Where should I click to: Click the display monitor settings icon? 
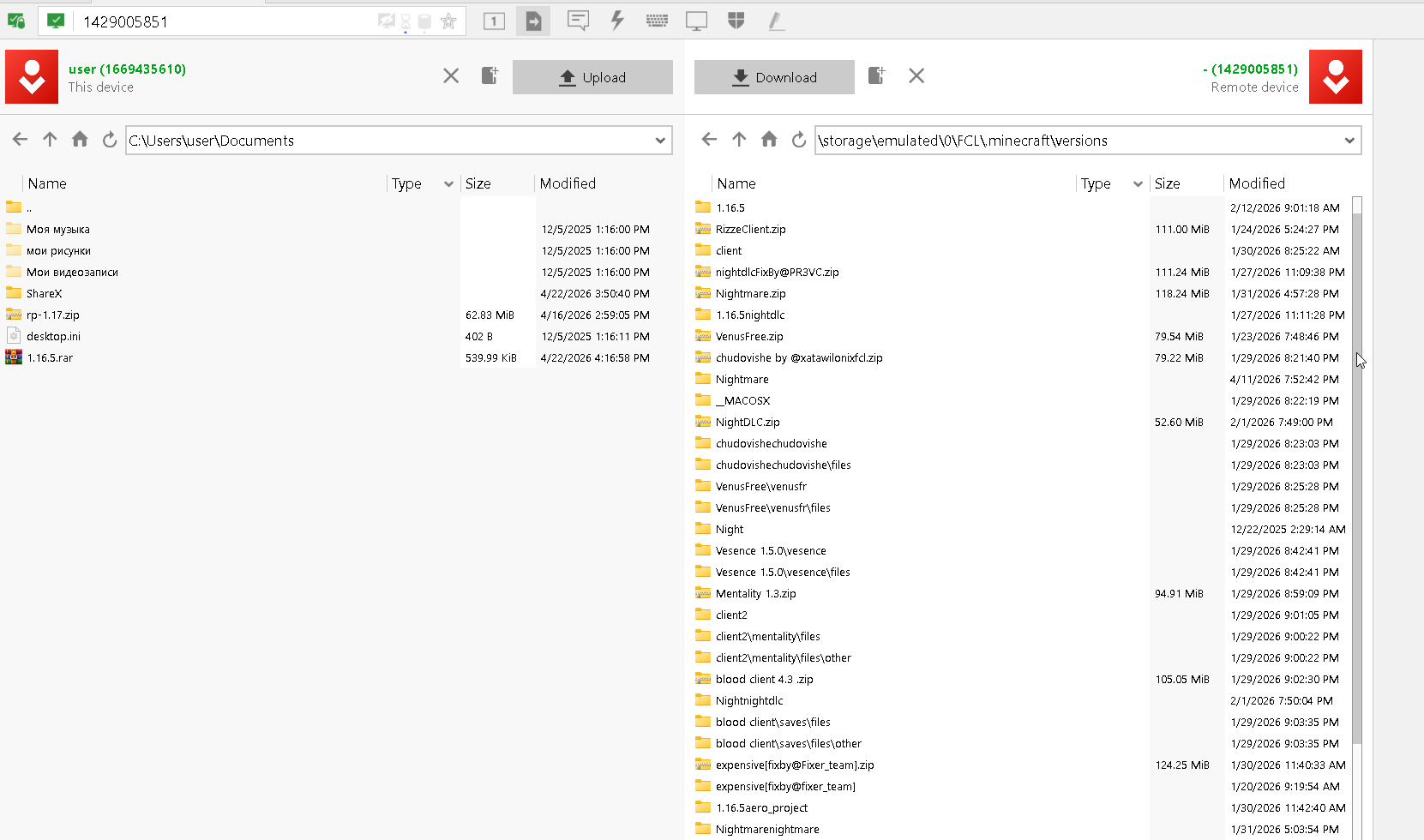coord(697,21)
